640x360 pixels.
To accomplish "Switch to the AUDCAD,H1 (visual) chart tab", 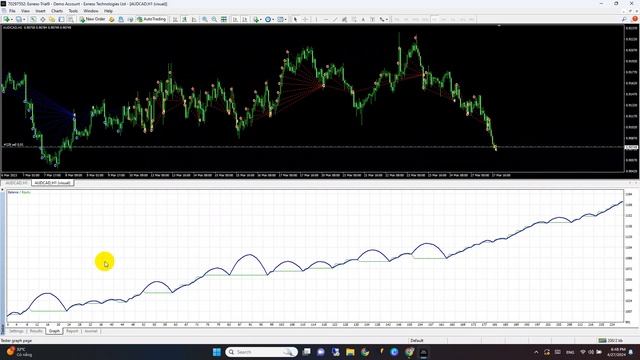I will 52,183.
